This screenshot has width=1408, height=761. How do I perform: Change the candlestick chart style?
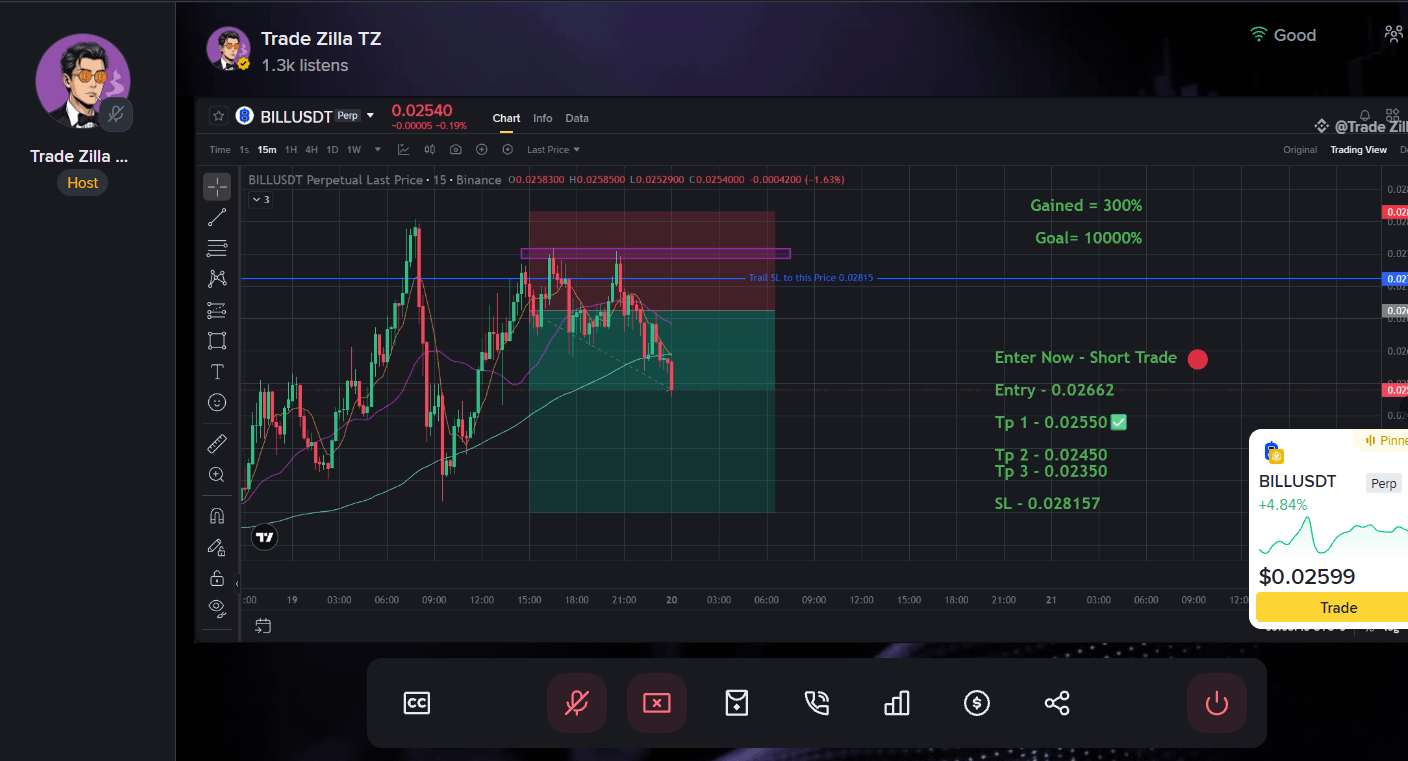coord(430,150)
